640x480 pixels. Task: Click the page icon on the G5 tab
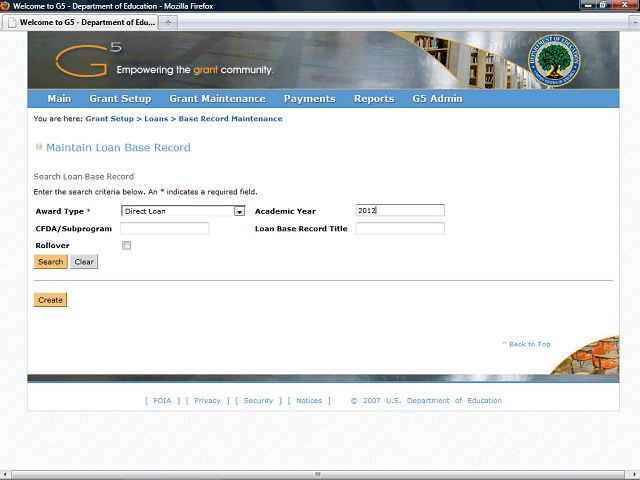point(12,22)
